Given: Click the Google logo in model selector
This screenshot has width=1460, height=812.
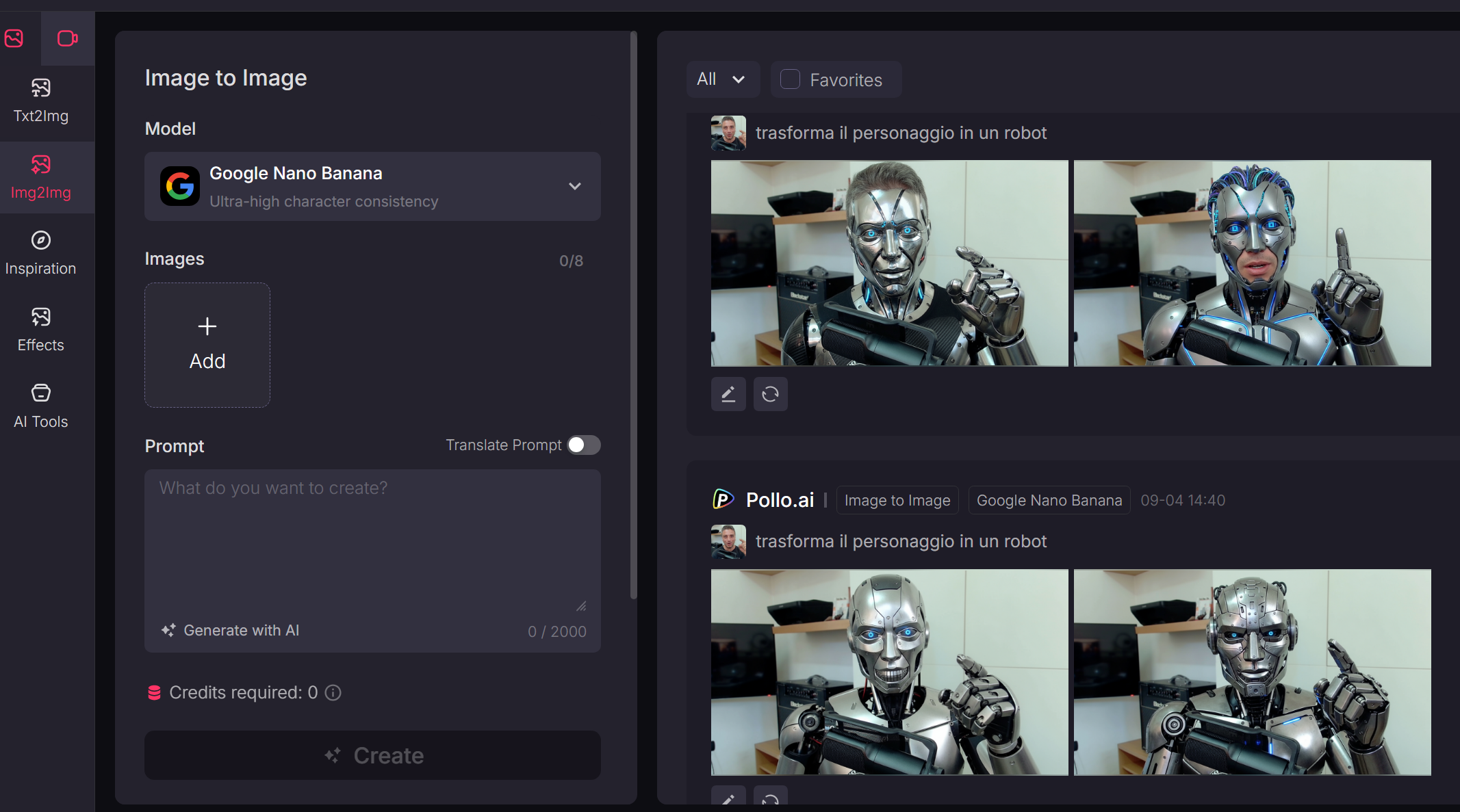Looking at the screenshot, I should coord(180,186).
